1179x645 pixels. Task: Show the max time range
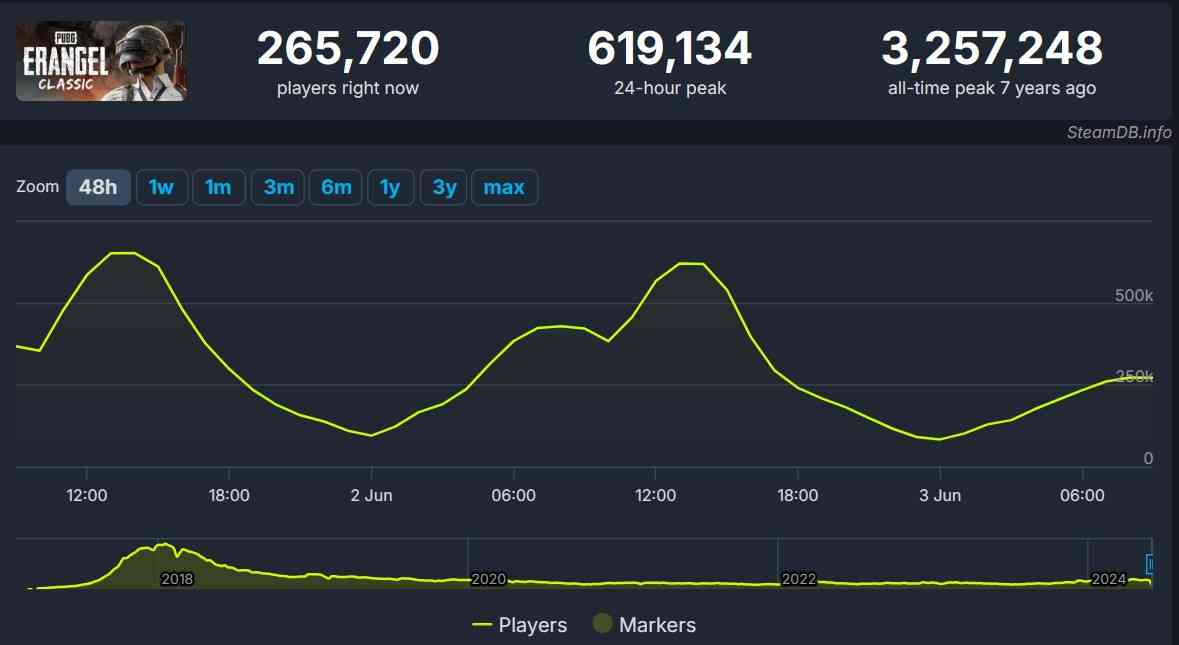click(x=504, y=187)
